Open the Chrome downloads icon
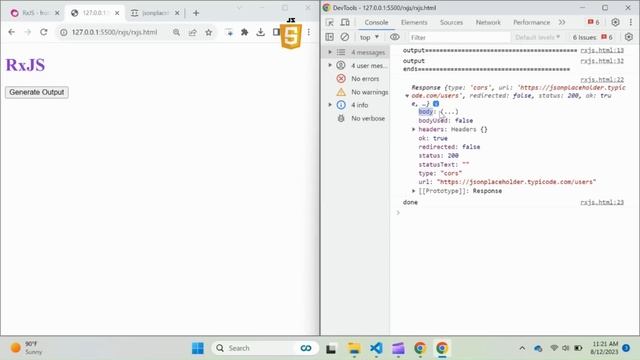Viewport: 640px width, 360px height. (260, 32)
